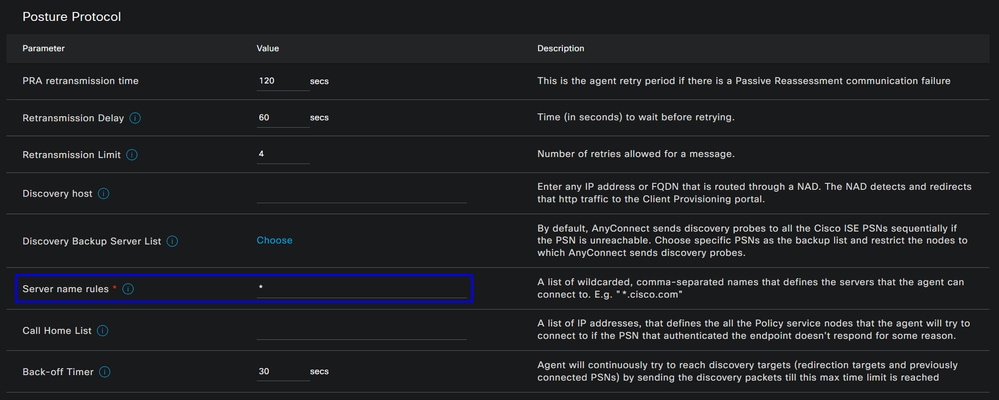Click the Description column header
This screenshot has height=400, width=999.
tap(561, 48)
